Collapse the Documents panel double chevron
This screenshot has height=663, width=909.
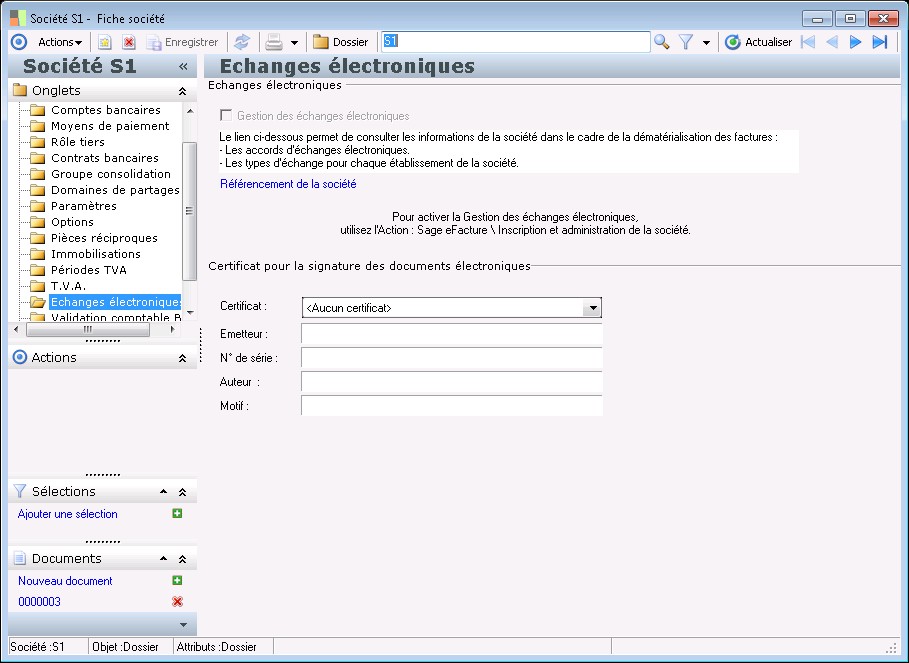point(182,559)
